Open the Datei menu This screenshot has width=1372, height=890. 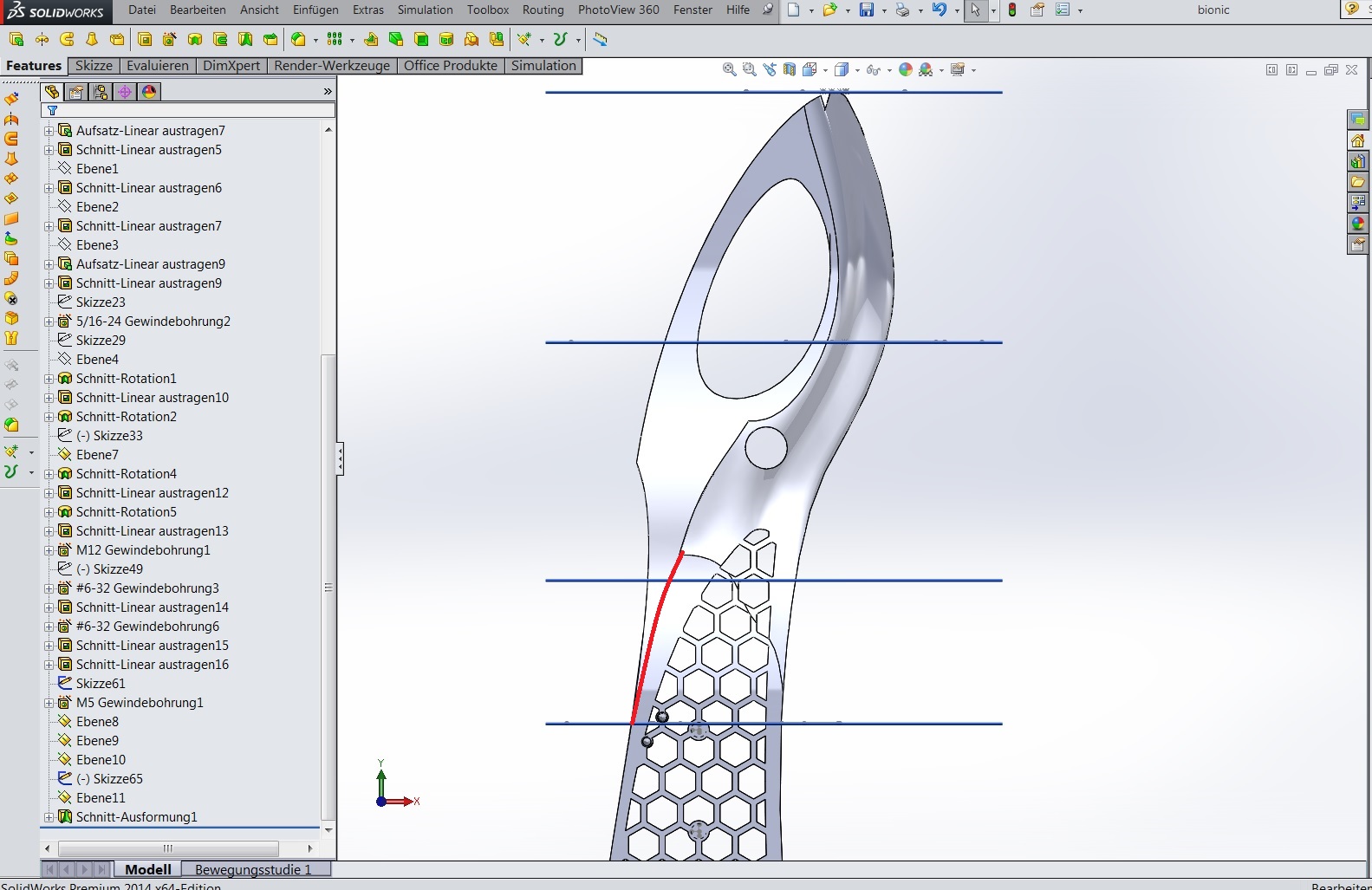pos(142,10)
